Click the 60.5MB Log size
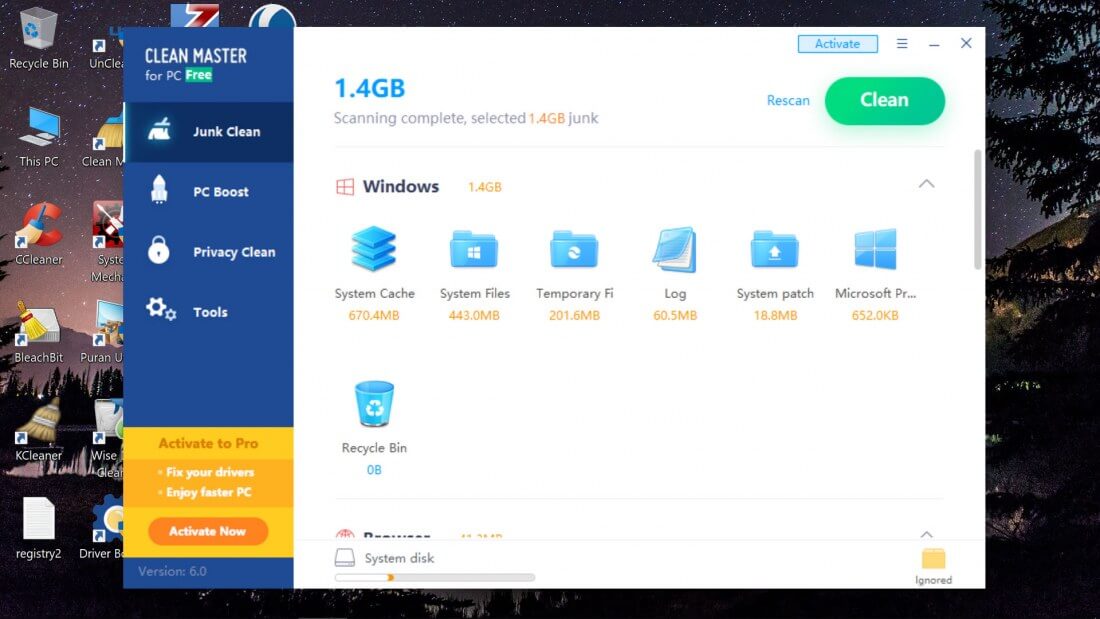 [675, 316]
